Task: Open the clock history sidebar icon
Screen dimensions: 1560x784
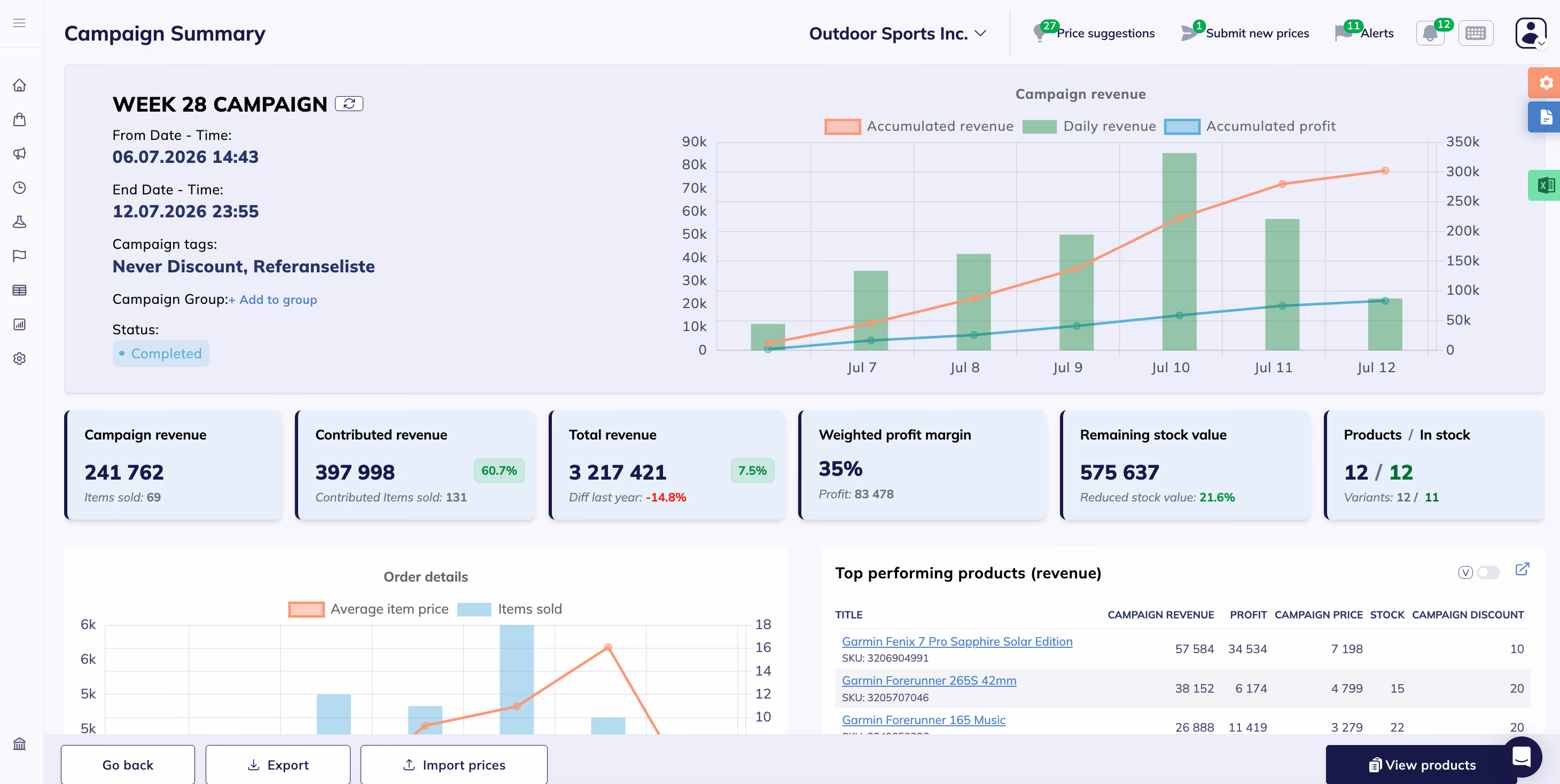Action: click(19, 187)
